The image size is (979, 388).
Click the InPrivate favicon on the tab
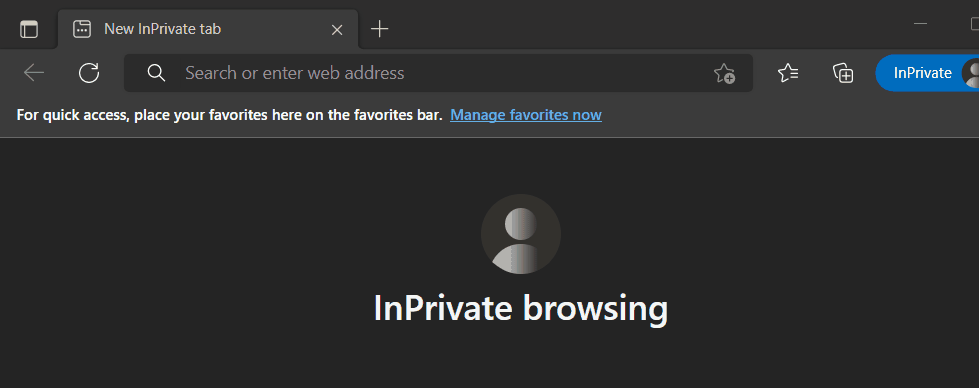(82, 29)
